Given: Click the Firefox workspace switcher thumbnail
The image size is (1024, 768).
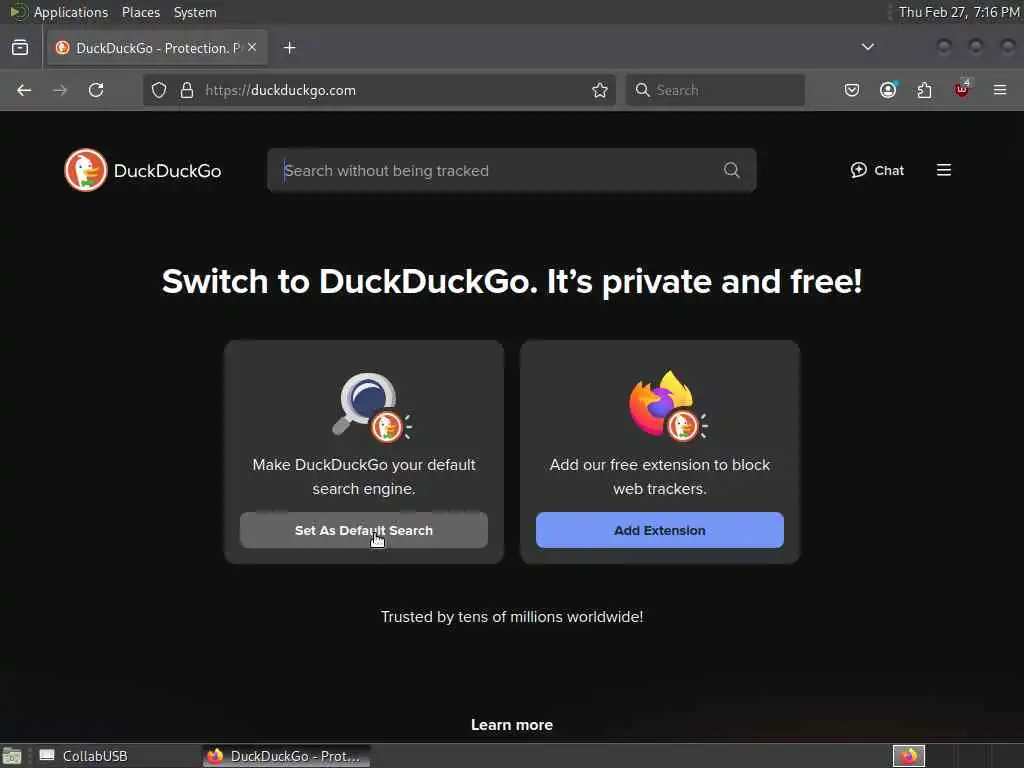Looking at the screenshot, I should [908, 756].
